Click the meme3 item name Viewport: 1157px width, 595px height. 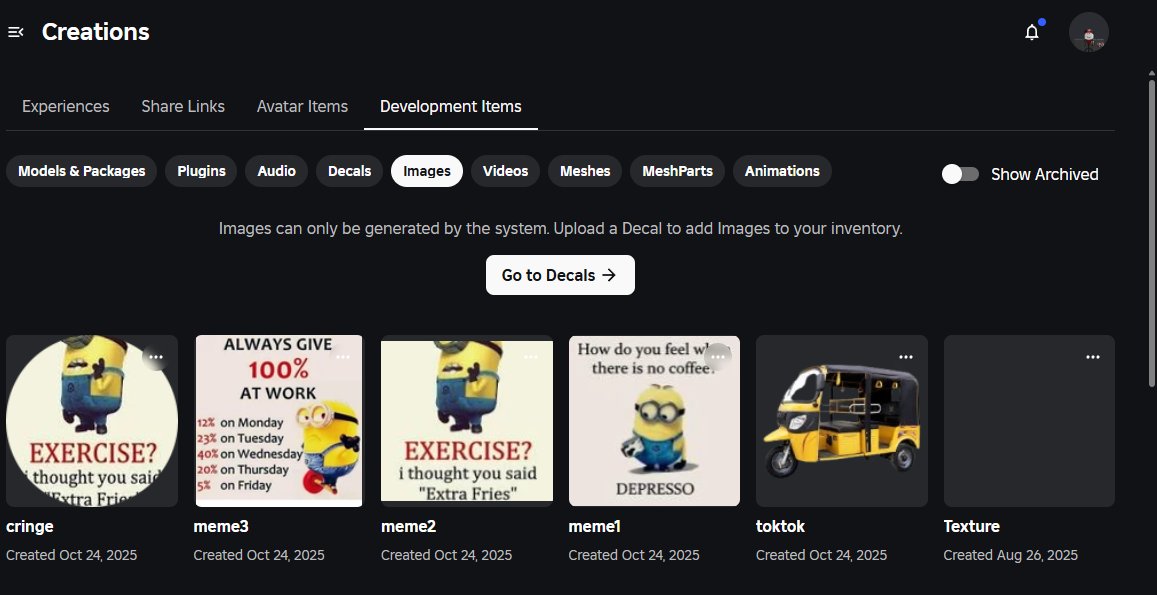[221, 527]
